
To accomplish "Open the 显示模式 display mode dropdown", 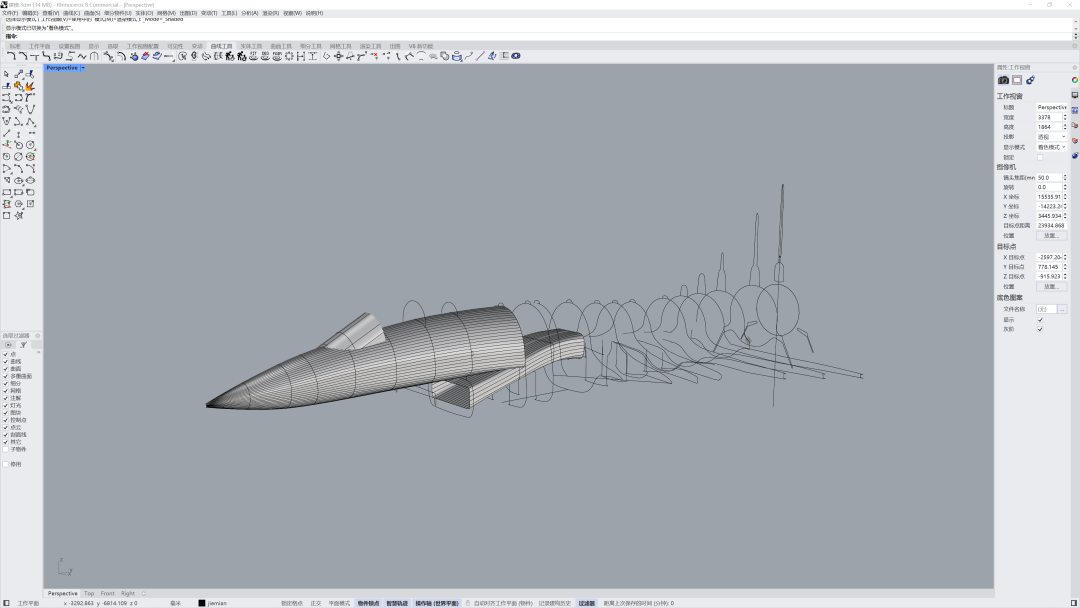I will point(1051,147).
